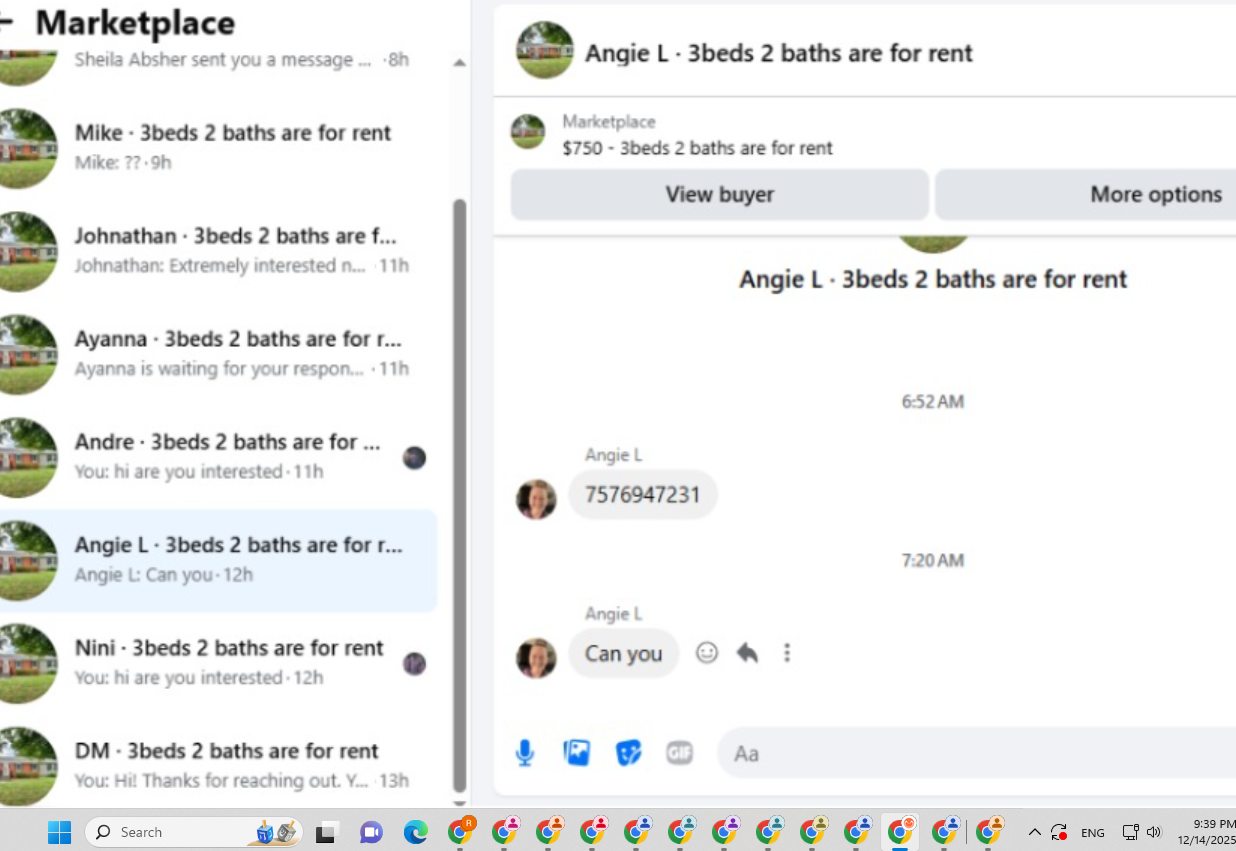Attach a photo with the image icon

pyautogui.click(x=577, y=753)
